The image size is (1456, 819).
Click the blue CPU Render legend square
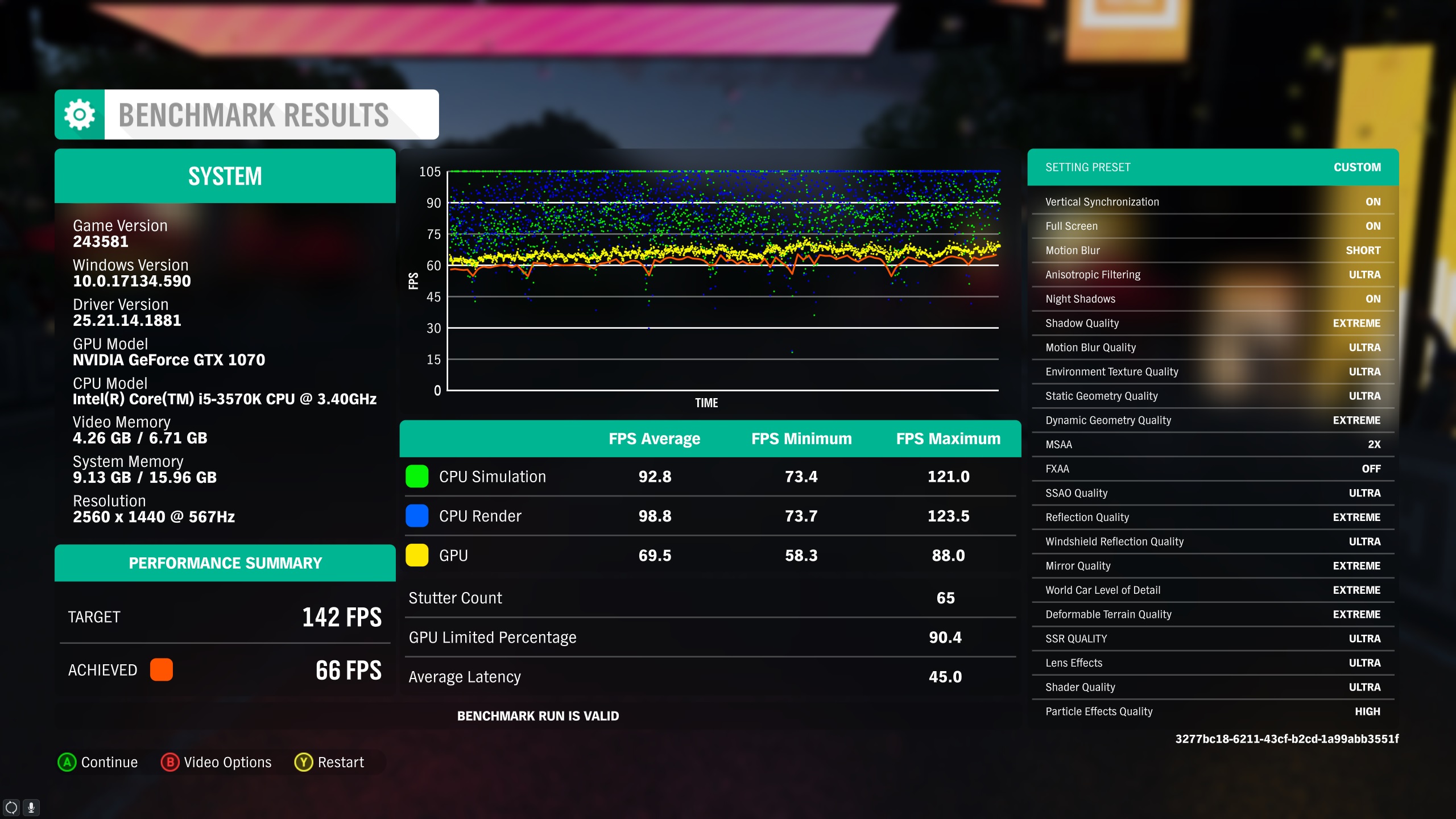point(417,516)
